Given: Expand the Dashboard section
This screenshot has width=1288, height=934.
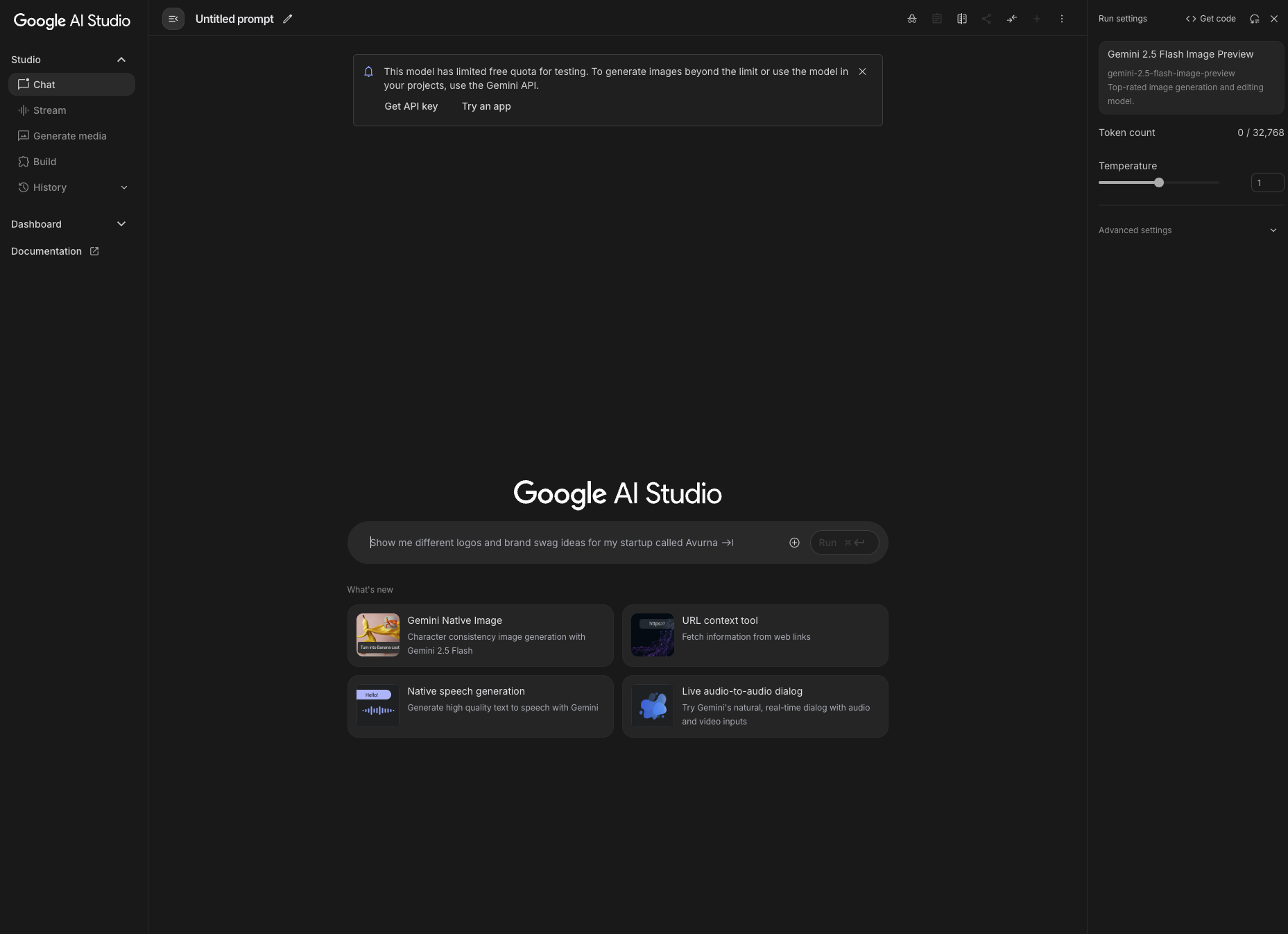Looking at the screenshot, I should click(x=121, y=224).
